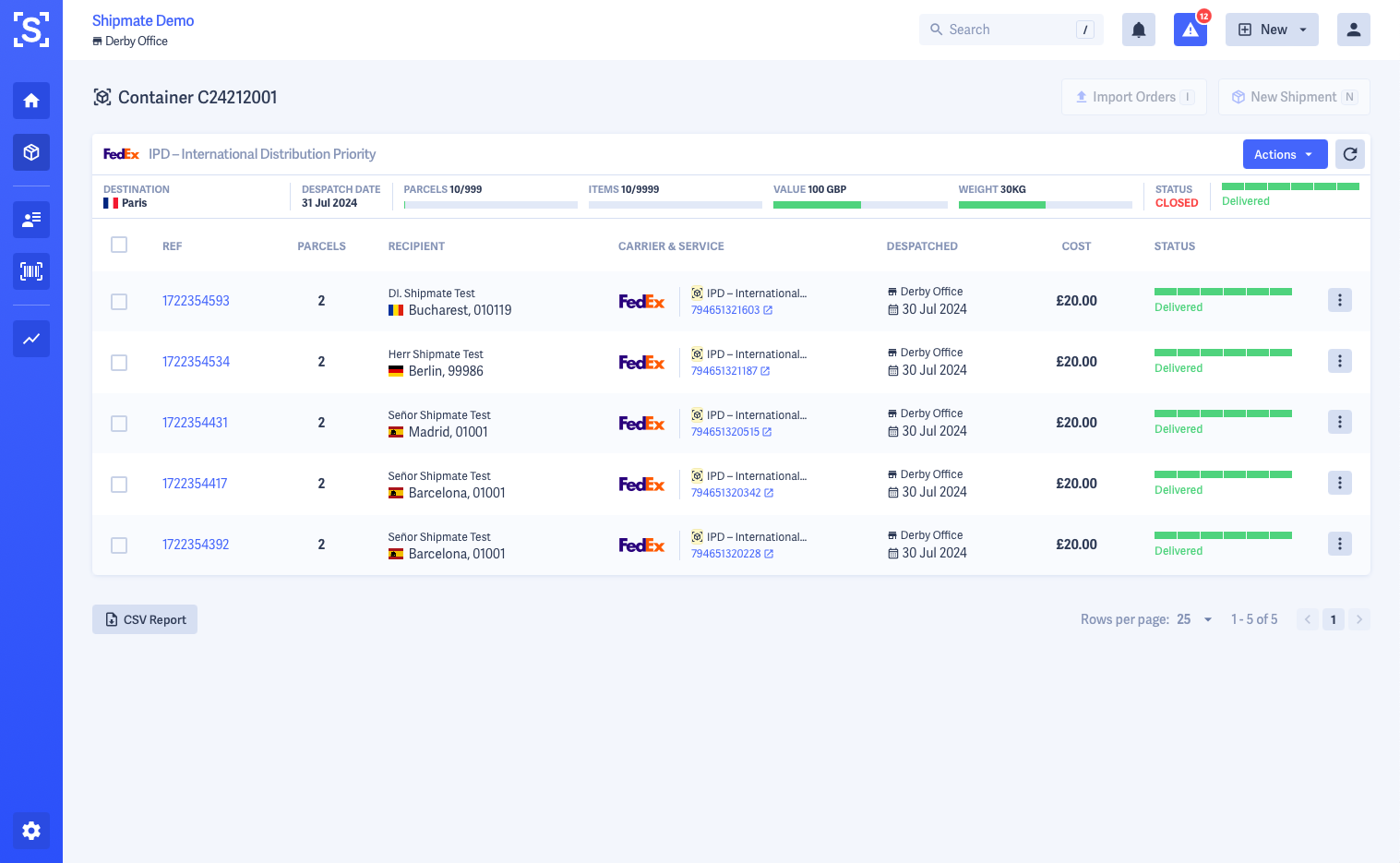Viewport: 1400px width, 863px height.
Task: Download the CSV Report
Action: pos(145,619)
